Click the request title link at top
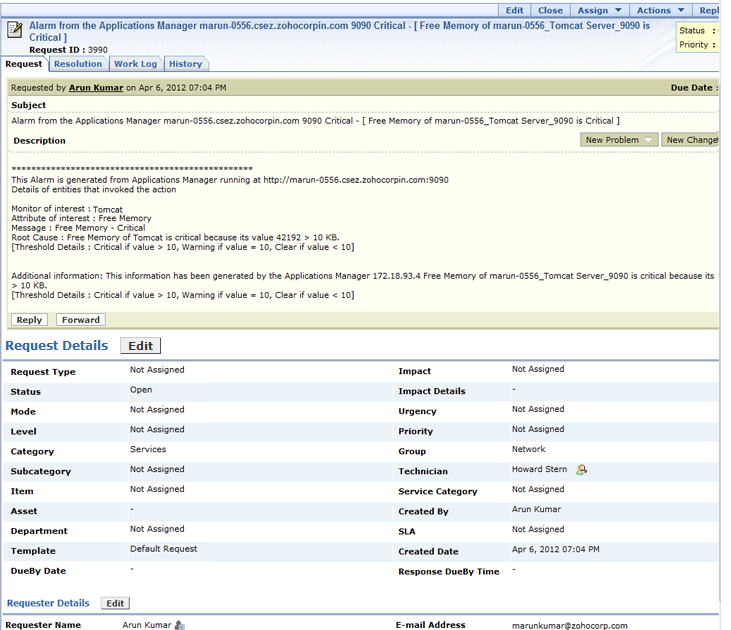The width and height of the screenshot is (731, 630). 339,31
